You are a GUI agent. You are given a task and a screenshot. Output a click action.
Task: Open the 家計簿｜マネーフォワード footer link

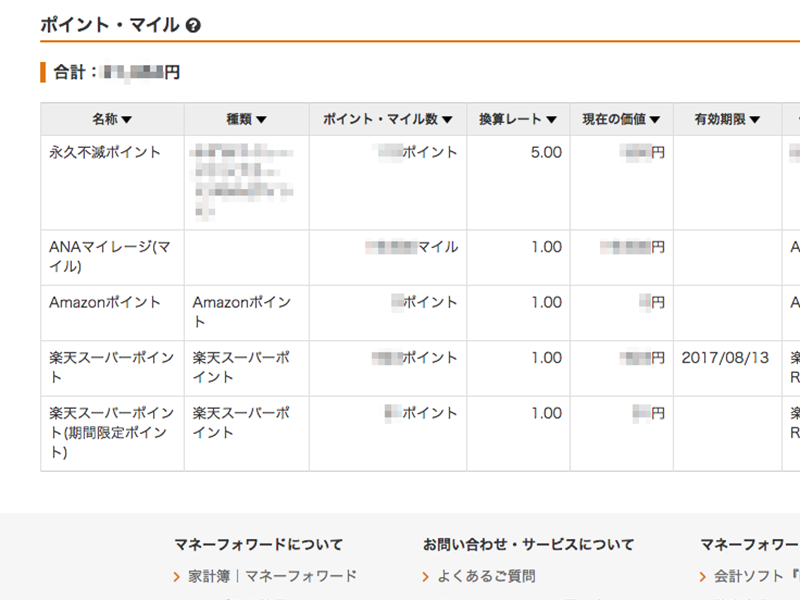(272, 576)
